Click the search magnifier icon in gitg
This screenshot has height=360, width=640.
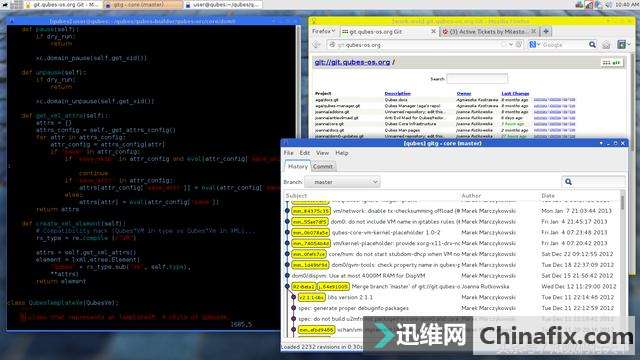tap(568, 182)
